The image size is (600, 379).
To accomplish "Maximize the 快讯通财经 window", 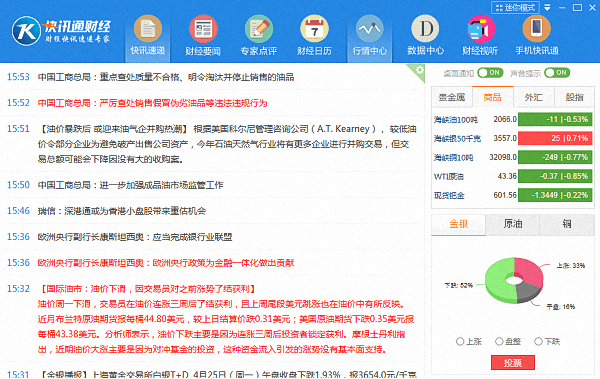I will tap(577, 7).
